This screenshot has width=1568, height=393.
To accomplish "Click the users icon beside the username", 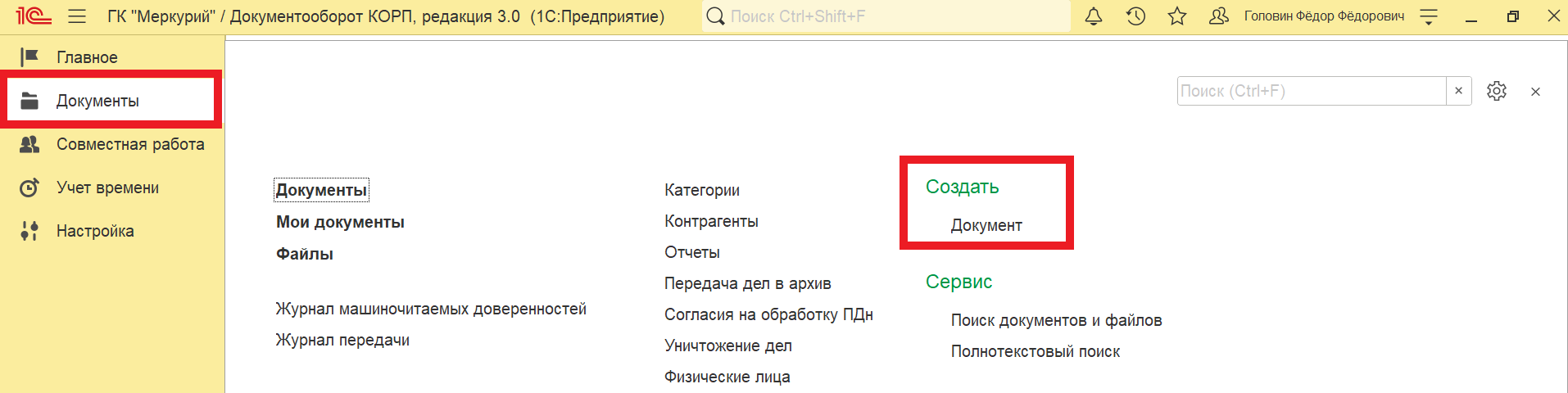I will (x=1219, y=16).
